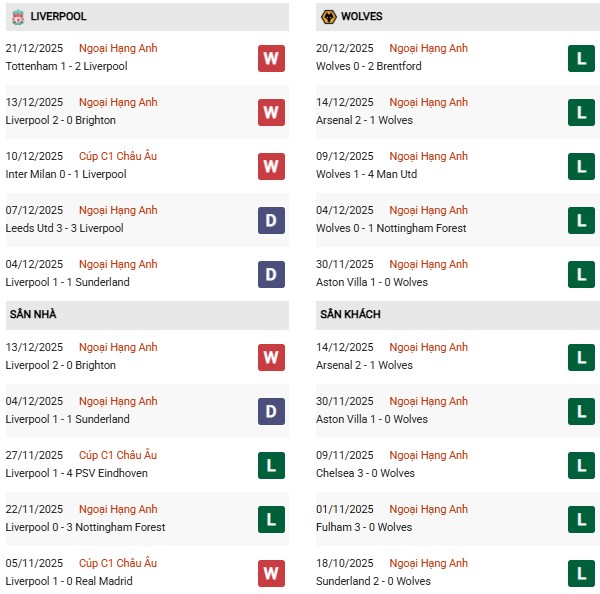Click the W badge for Tottenham 1 - 2 Liverpool

point(271,58)
